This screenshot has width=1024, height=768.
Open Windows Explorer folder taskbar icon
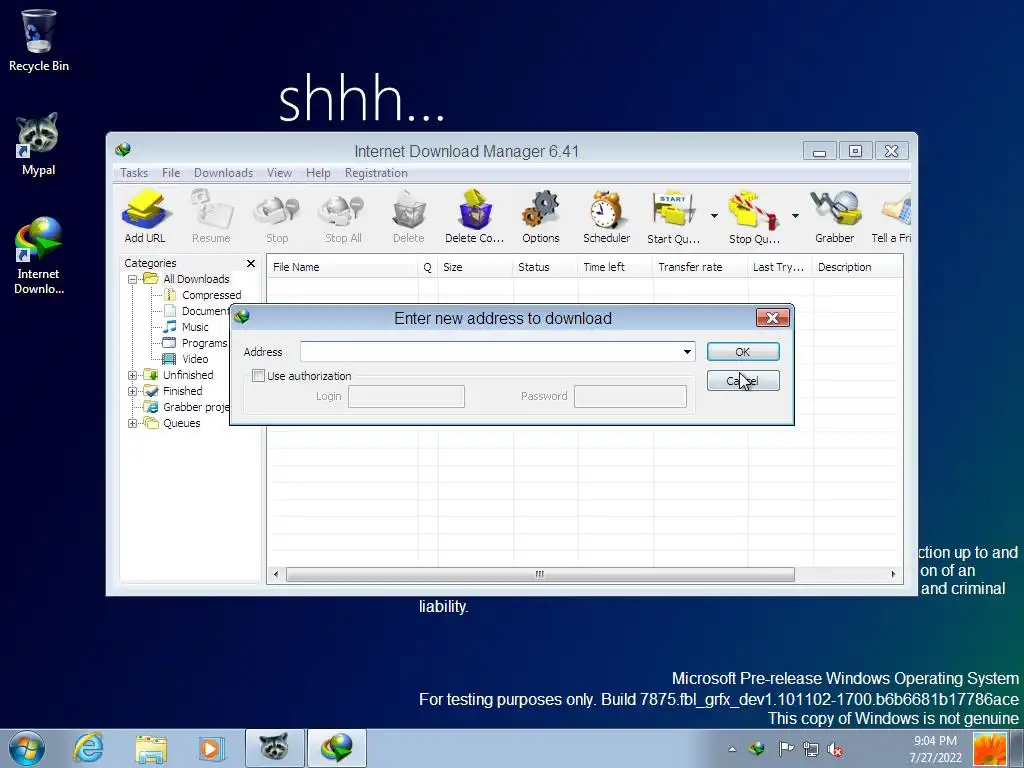point(150,748)
